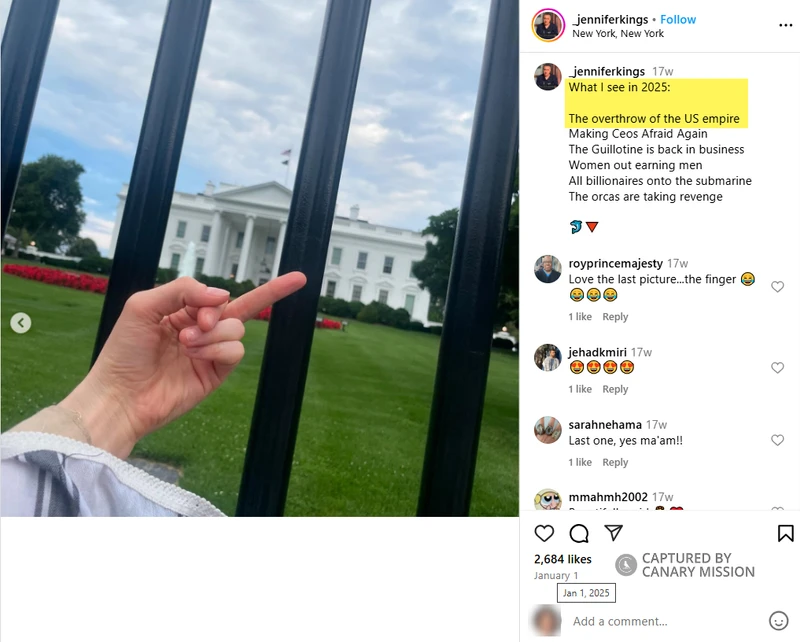Reply to royprincemajesty's comment
Screen dimensions: 800x642
[615, 316]
